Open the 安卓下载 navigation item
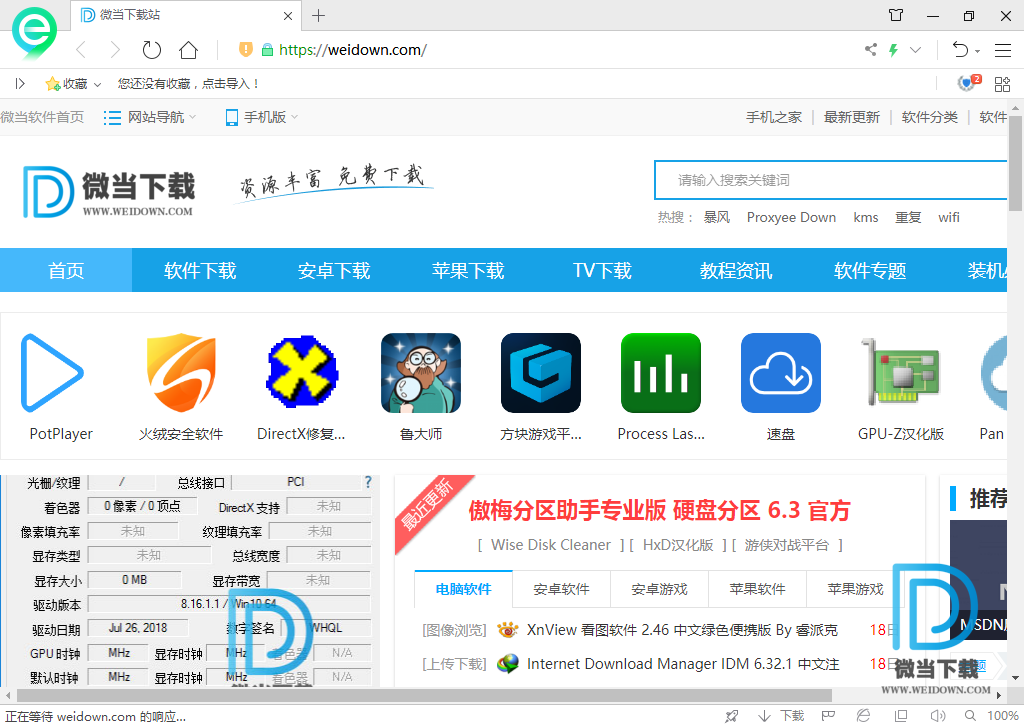Image resolution: width=1024 pixels, height=728 pixels. point(334,270)
